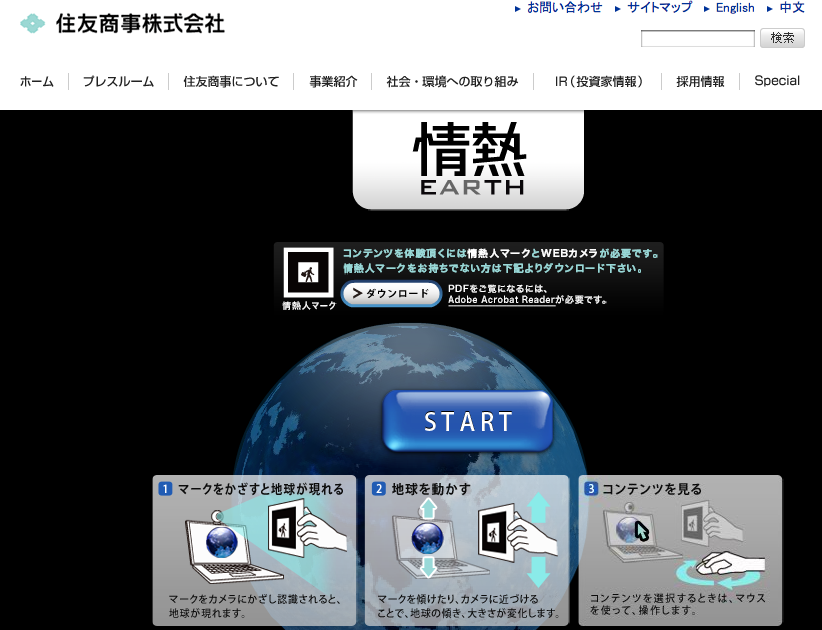Viewport: 822px width, 630px height.
Task: Click text マークをかざすと地球が現れる
Action: click(x=261, y=489)
